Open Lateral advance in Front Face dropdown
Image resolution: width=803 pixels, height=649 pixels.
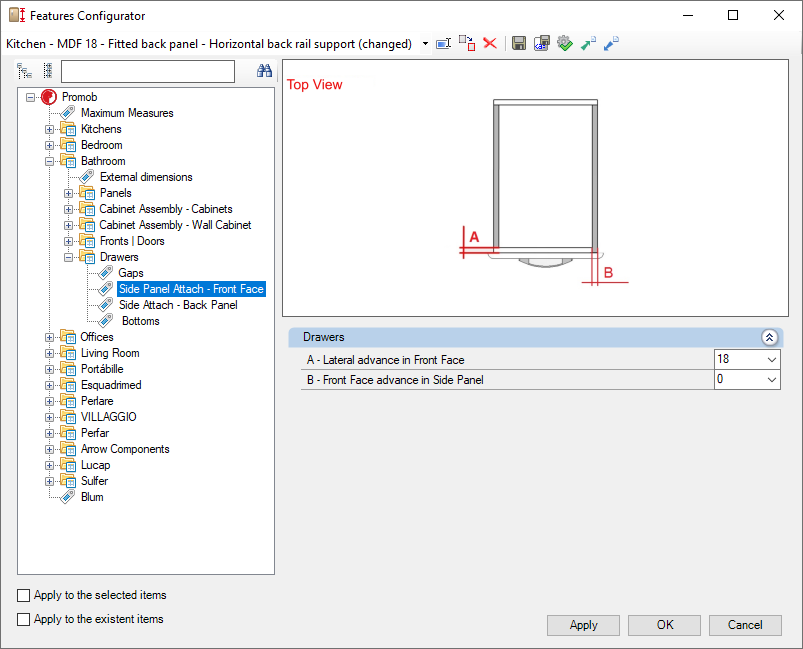coord(772,360)
